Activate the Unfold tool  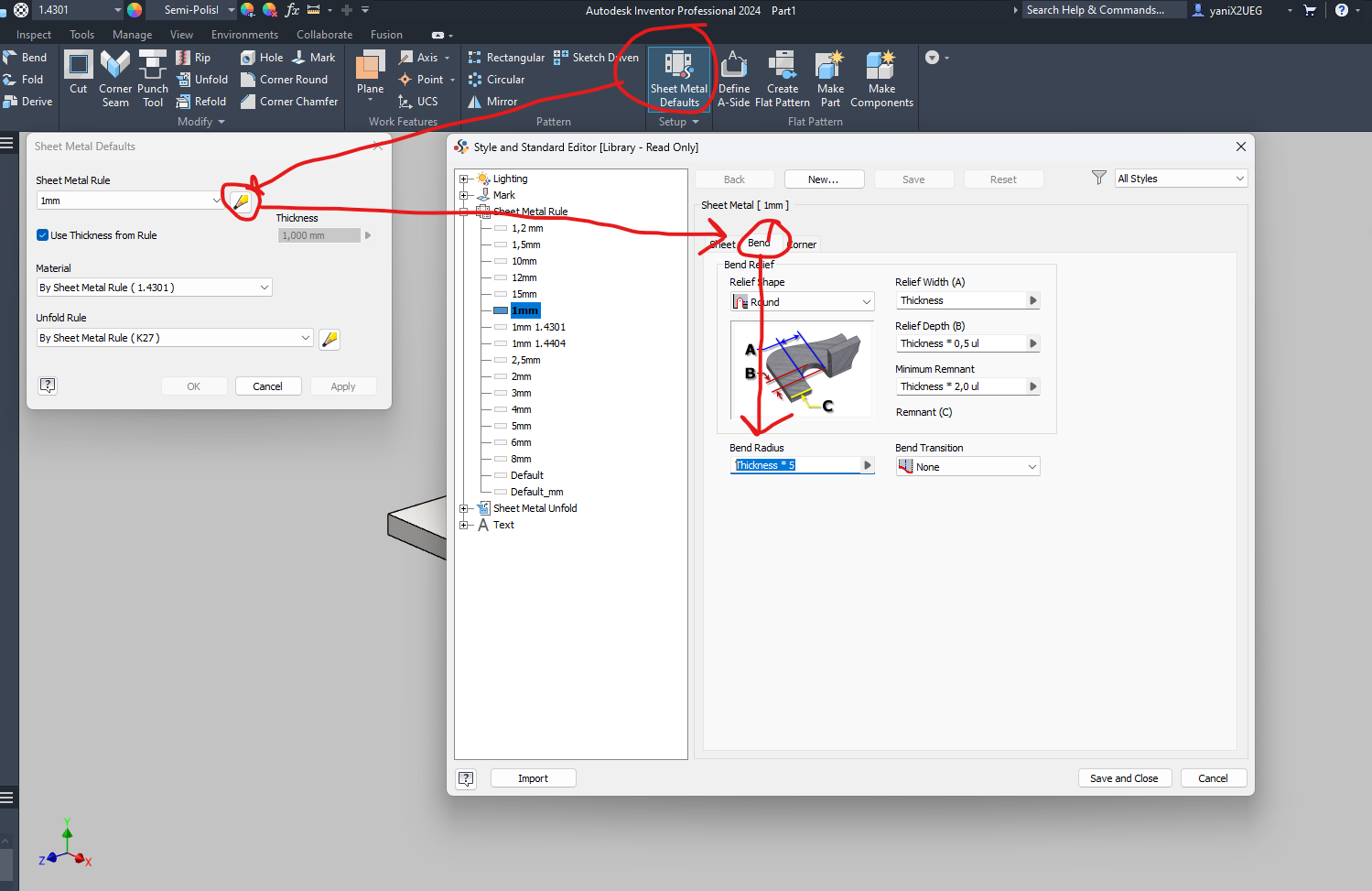coord(202,79)
